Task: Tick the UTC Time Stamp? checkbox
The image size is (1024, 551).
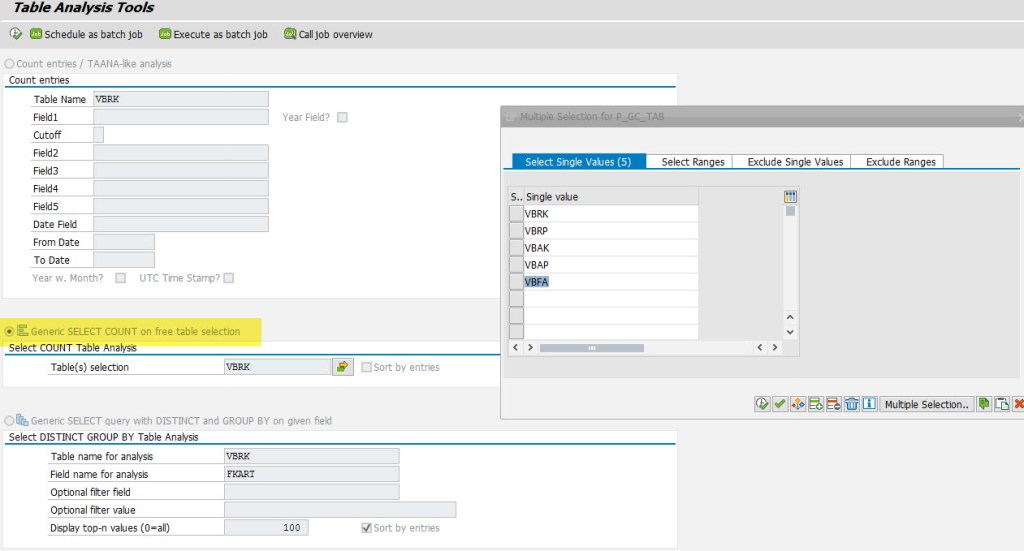Action: pyautogui.click(x=229, y=278)
